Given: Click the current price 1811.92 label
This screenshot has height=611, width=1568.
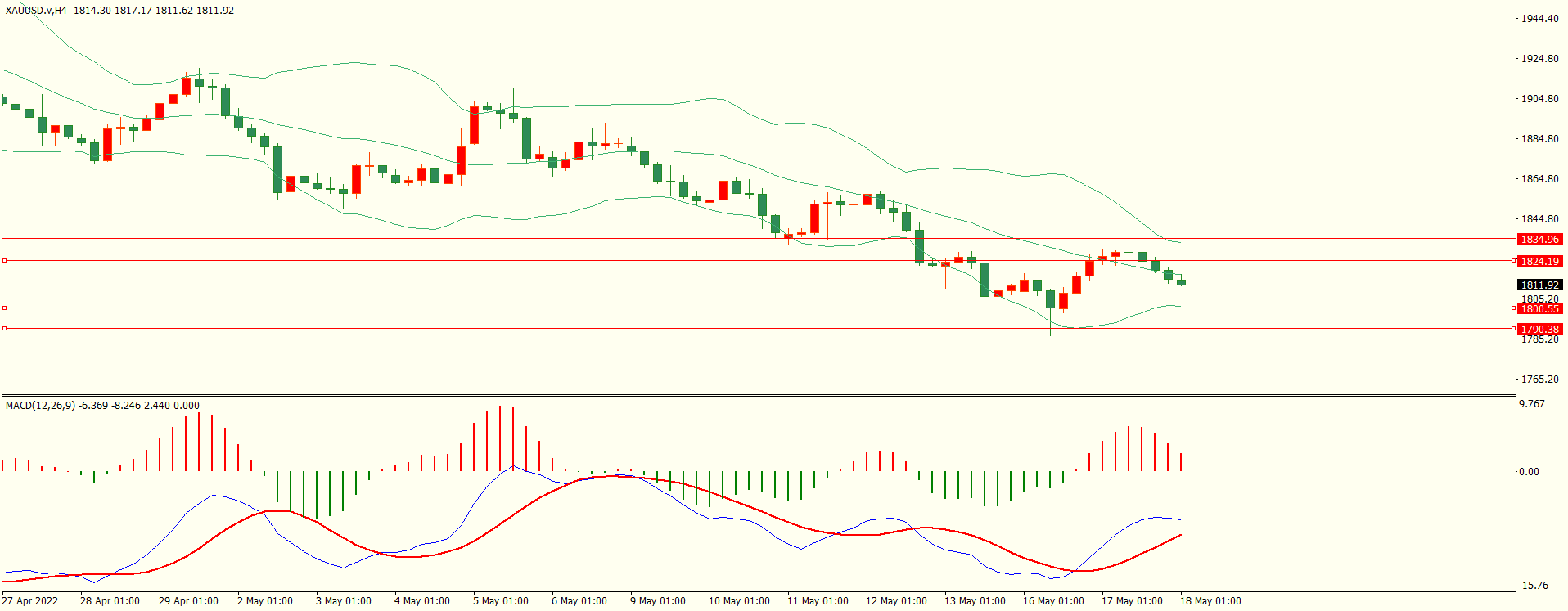Looking at the screenshot, I should (x=1539, y=285).
